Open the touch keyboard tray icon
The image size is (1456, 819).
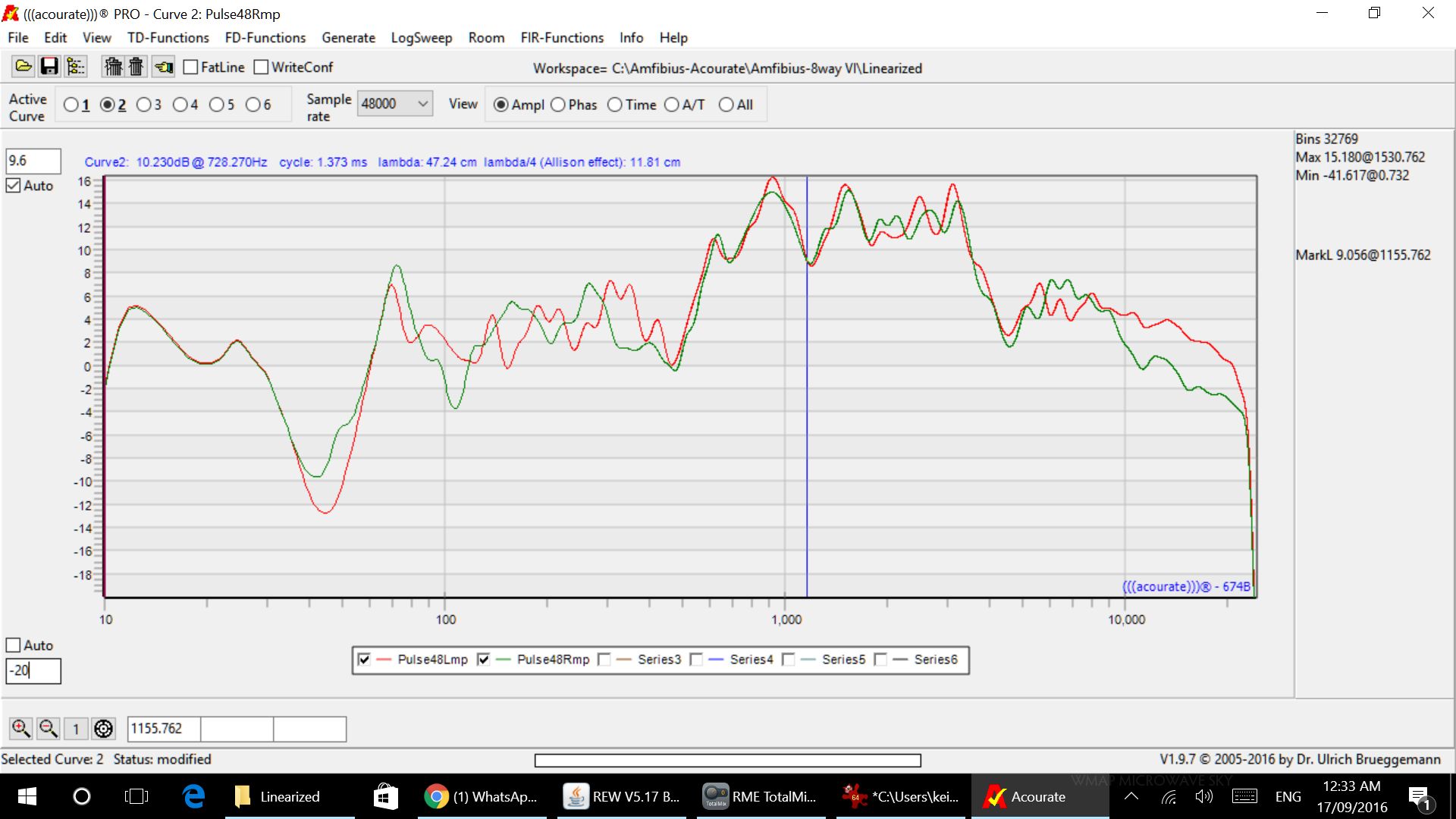[1244, 796]
